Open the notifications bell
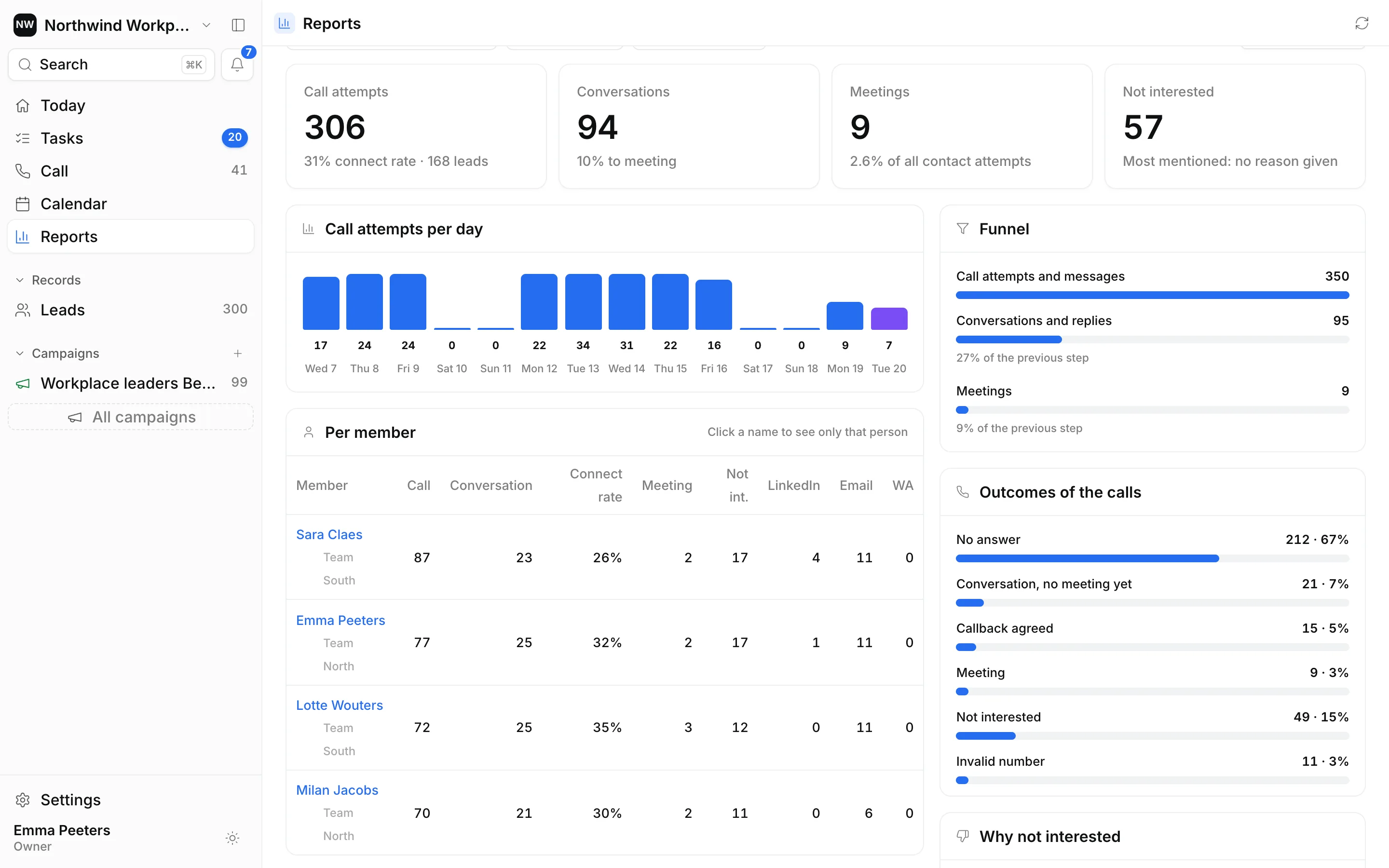1389x868 pixels. click(x=237, y=64)
